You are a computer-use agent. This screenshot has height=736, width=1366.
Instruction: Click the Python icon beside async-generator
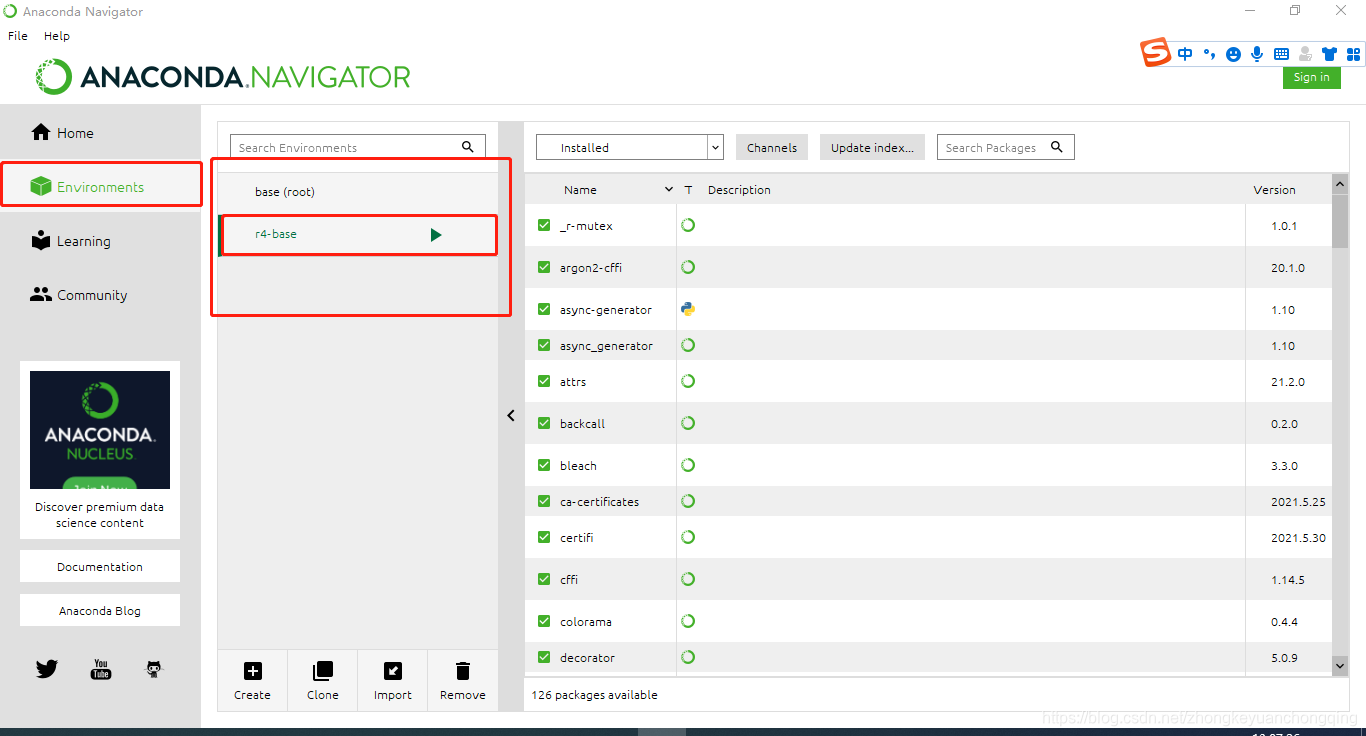coord(687,309)
